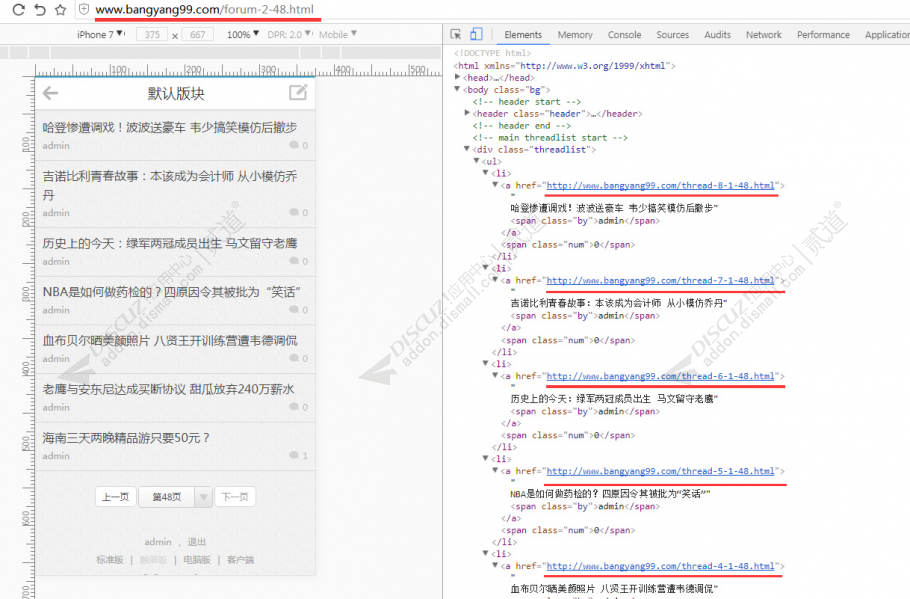The image size is (910, 599).
Task: Click reply count icon on 历史上的今天 thread
Action: point(294,261)
